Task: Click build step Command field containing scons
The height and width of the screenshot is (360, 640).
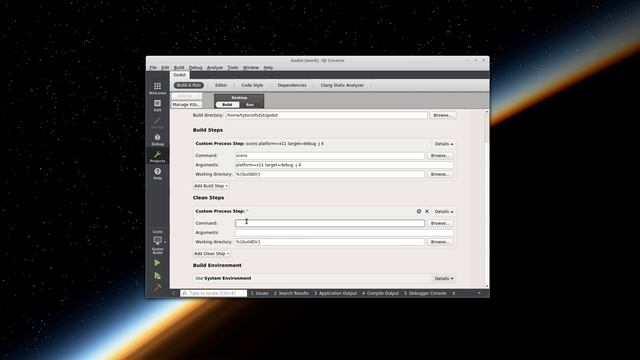Action: click(x=330, y=156)
